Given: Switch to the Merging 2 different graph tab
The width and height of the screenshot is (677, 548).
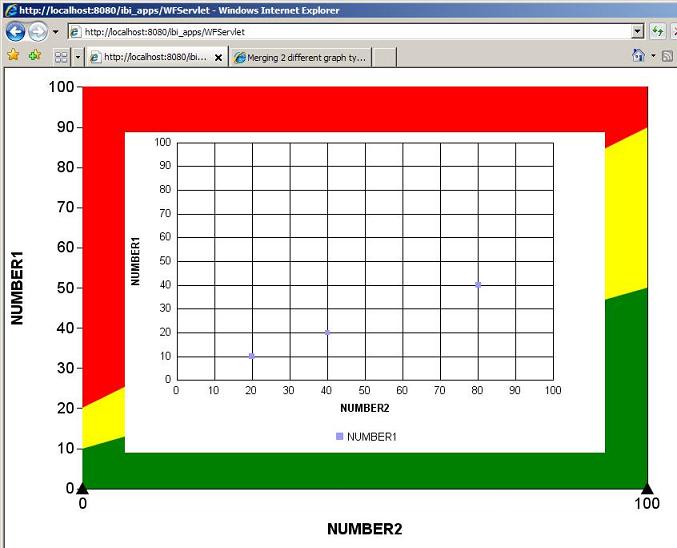Looking at the screenshot, I should (300, 57).
